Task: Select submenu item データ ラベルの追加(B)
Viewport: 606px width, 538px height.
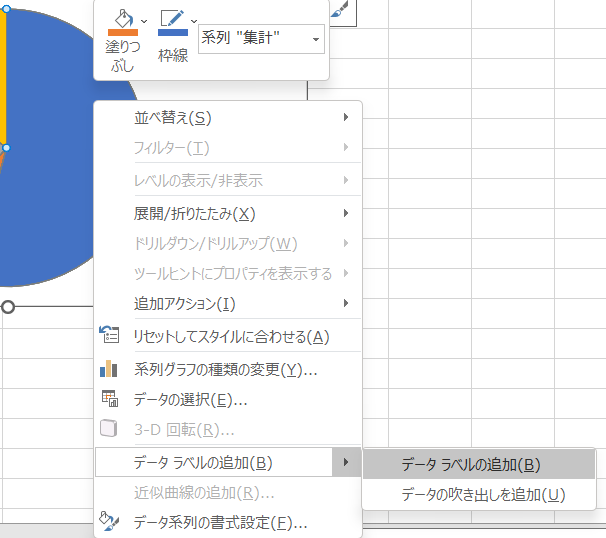Action: coord(478,465)
